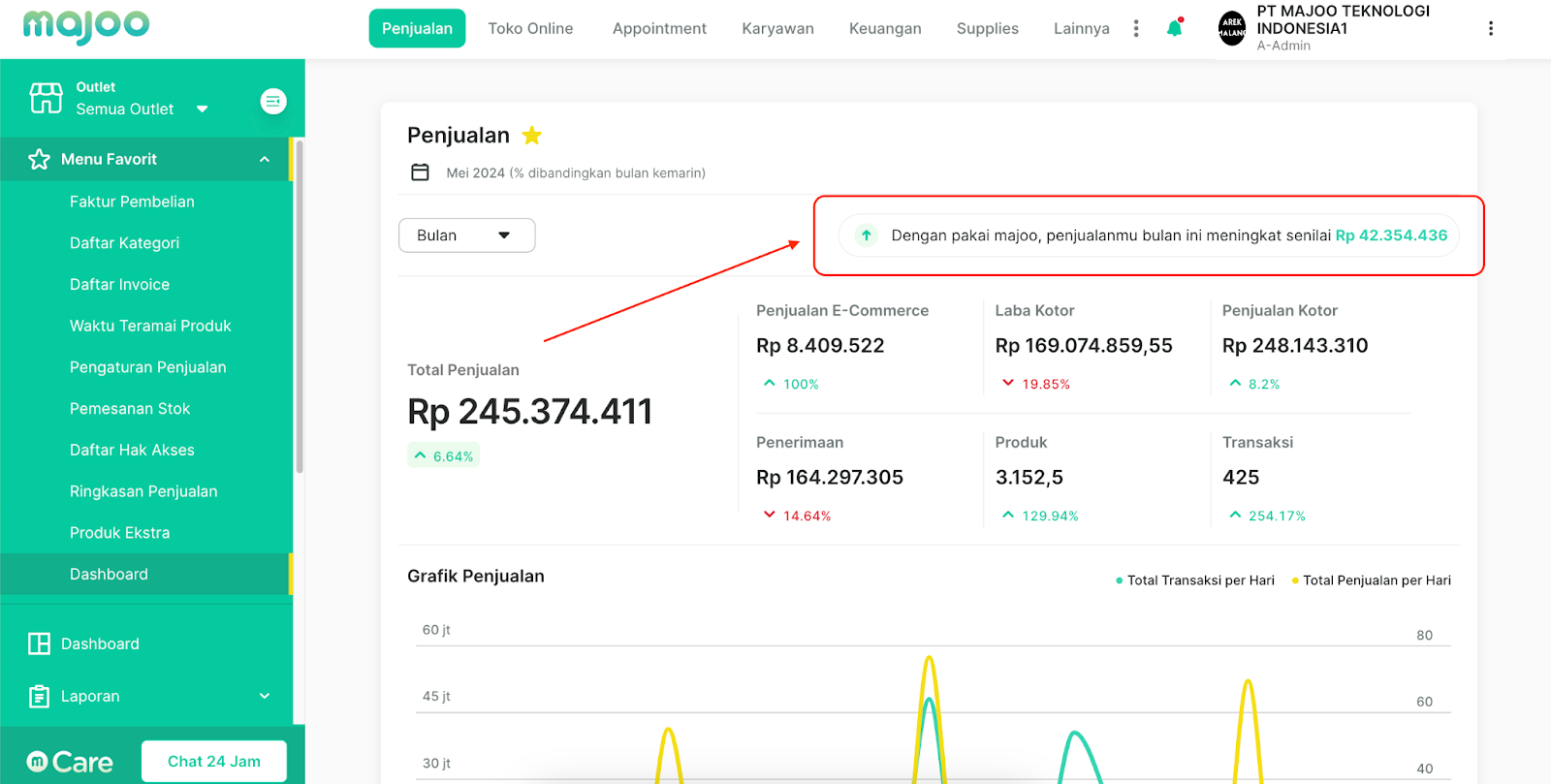
Task: Click the Menu Favorit star icon
Action: pyautogui.click(x=39, y=159)
